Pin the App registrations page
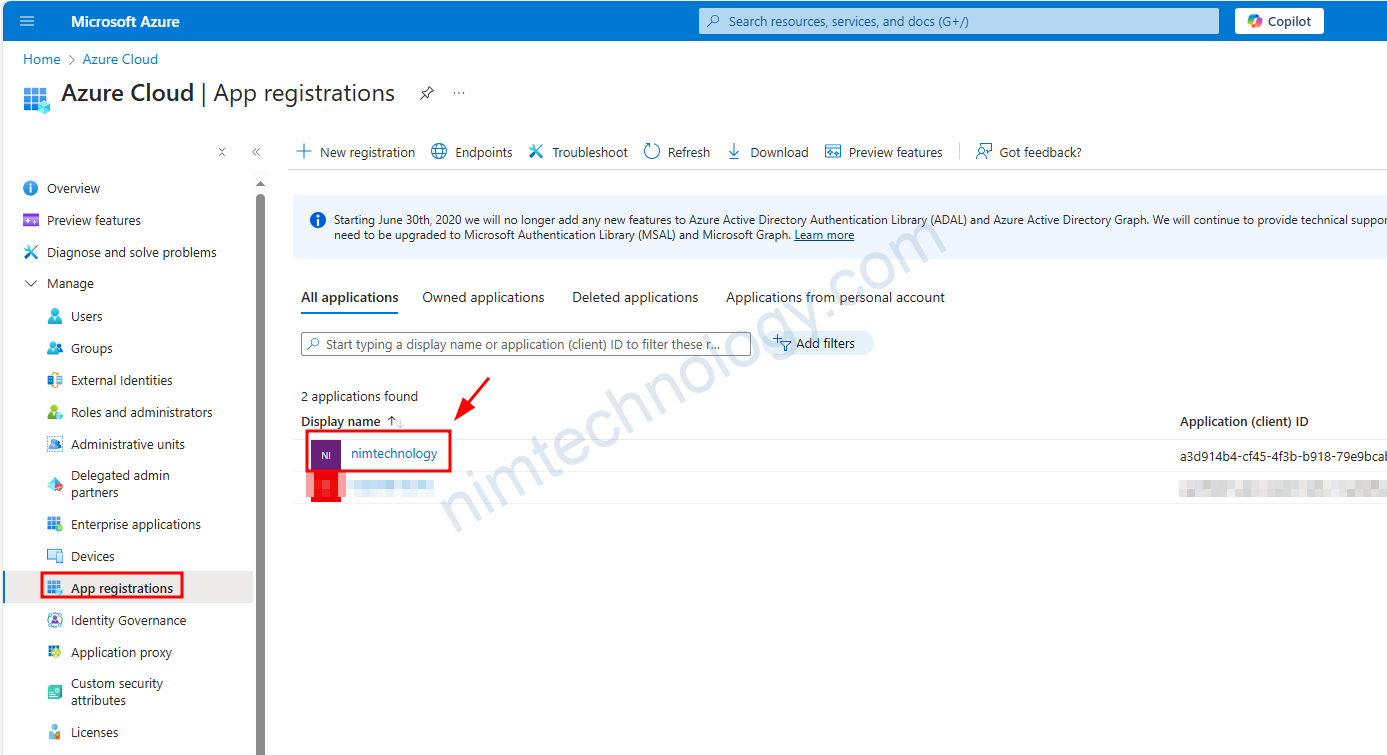 click(x=427, y=93)
